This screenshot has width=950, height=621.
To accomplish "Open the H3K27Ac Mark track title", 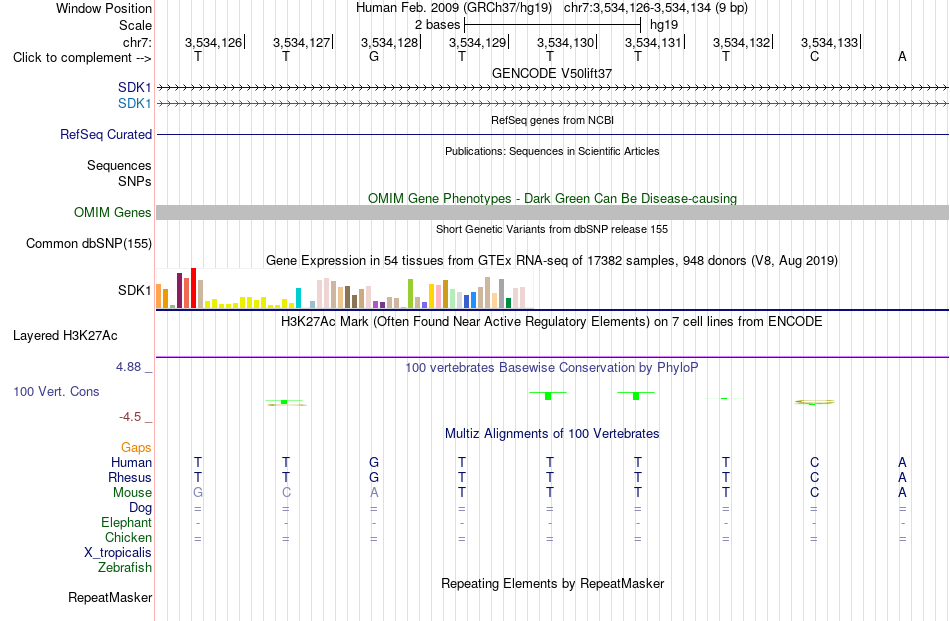I will (x=552, y=321).
